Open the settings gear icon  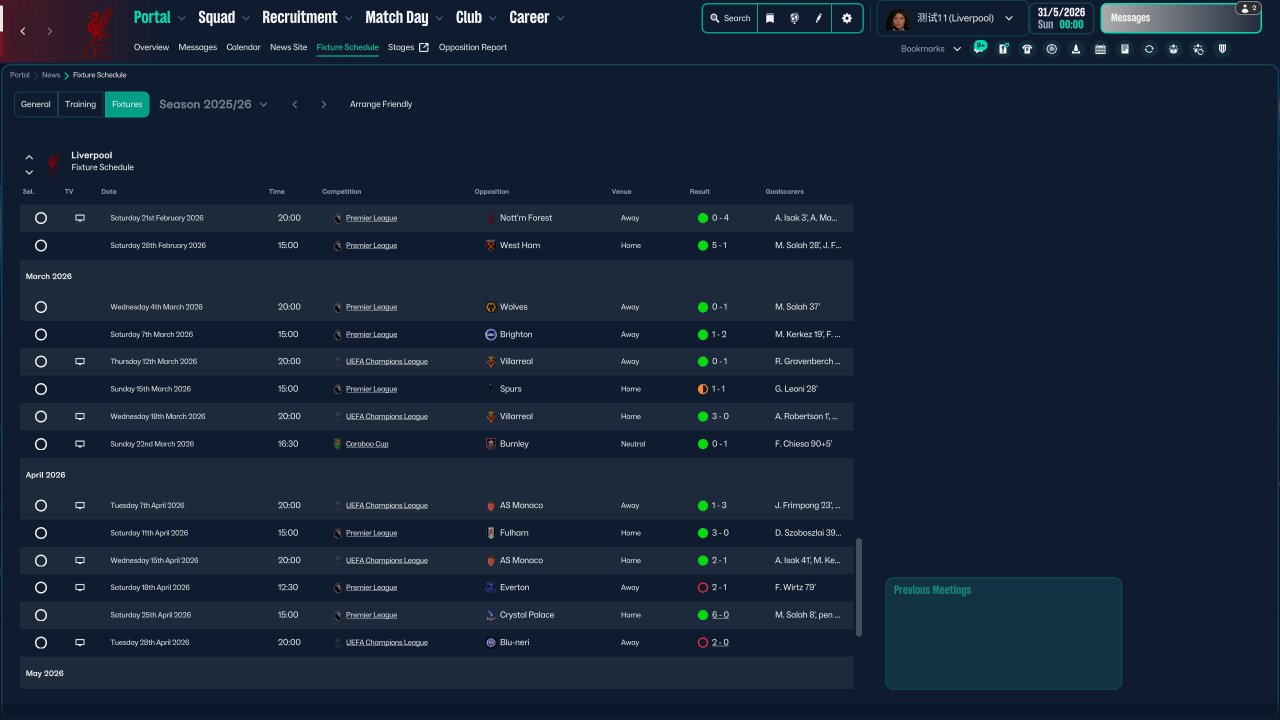tap(847, 18)
